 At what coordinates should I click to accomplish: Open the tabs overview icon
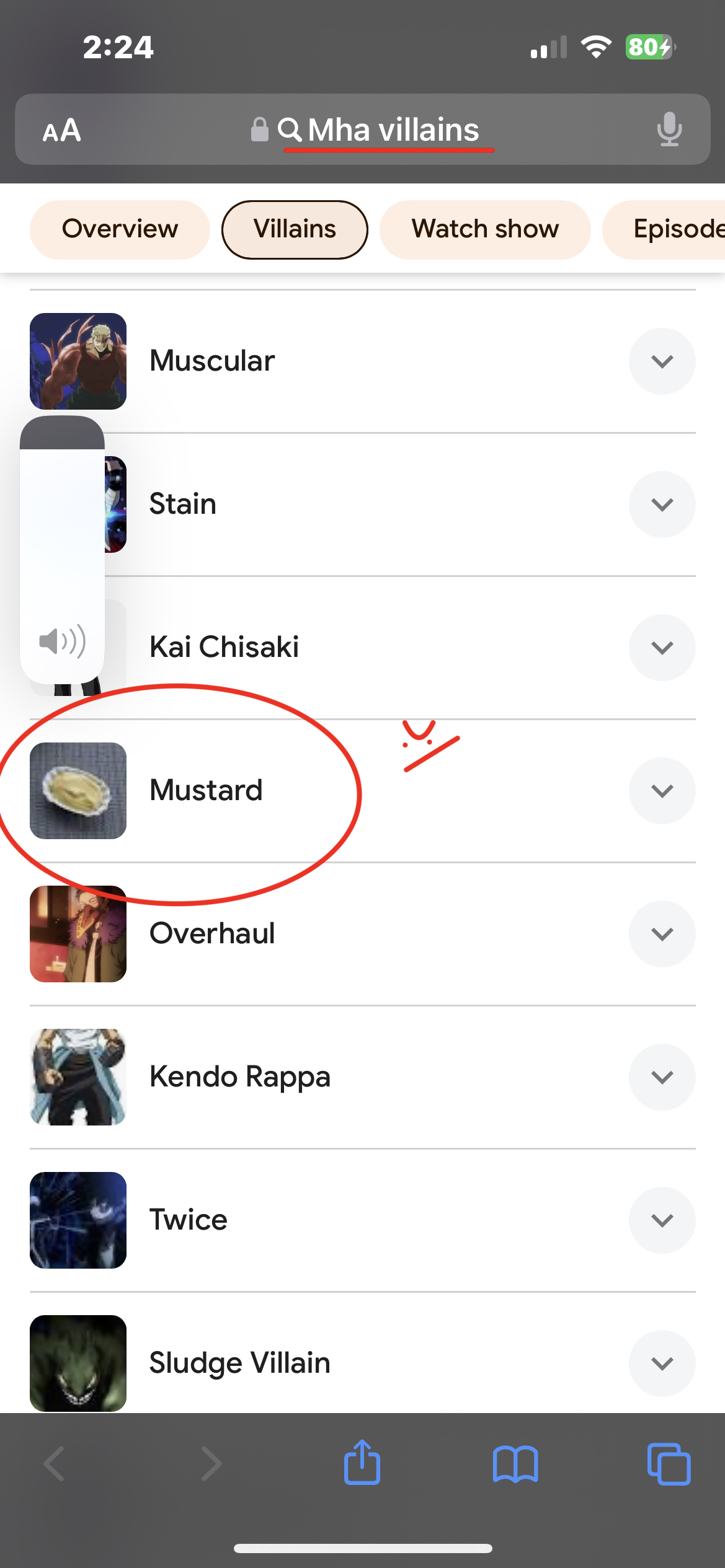[x=669, y=1464]
